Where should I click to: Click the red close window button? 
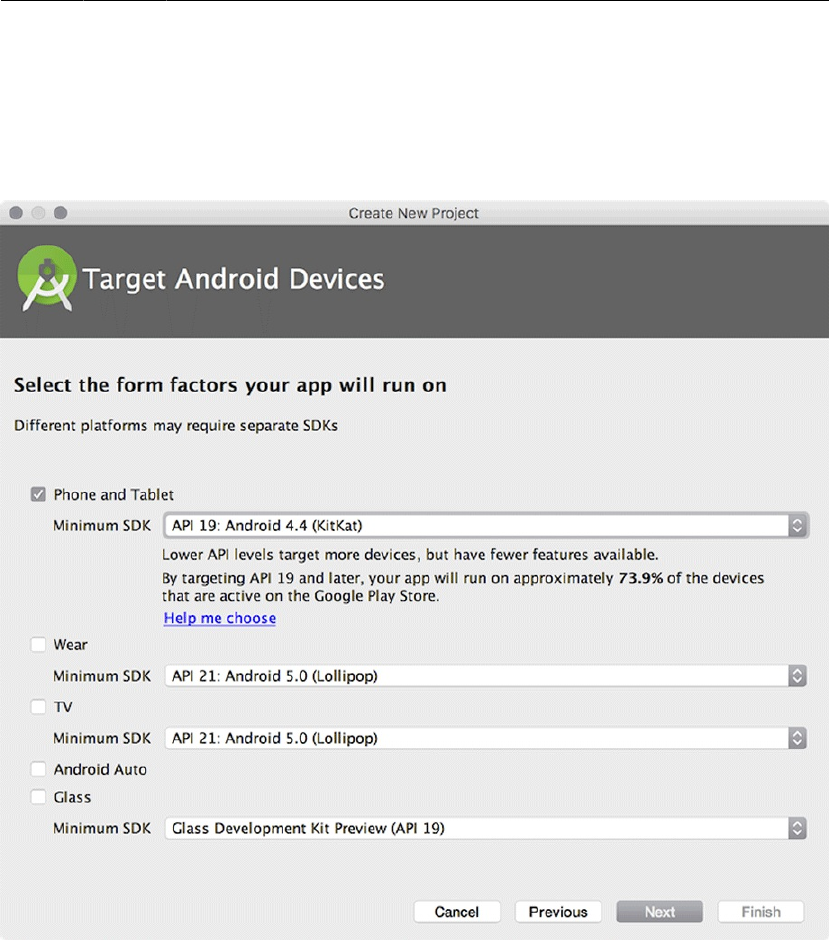click(16, 213)
